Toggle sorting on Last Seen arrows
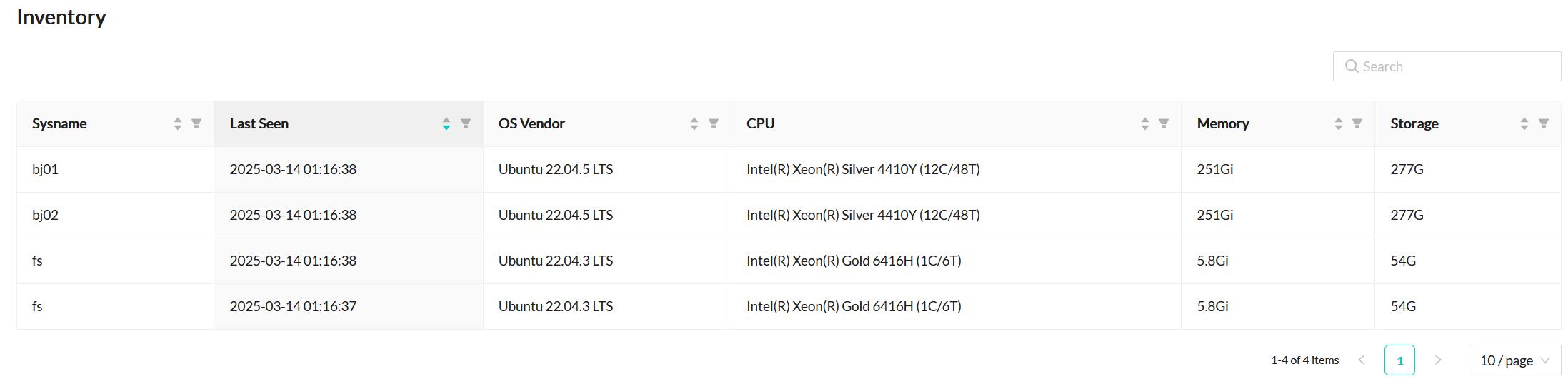 click(x=446, y=123)
